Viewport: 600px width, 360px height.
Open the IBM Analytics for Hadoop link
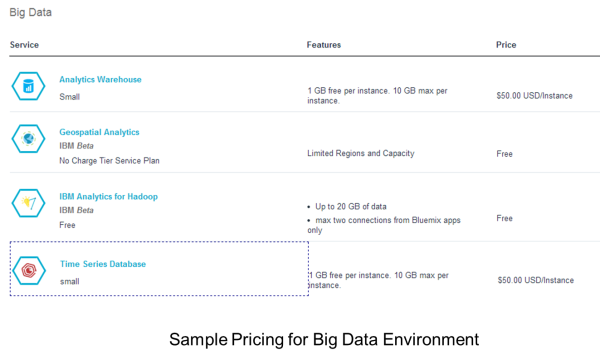tap(108, 197)
